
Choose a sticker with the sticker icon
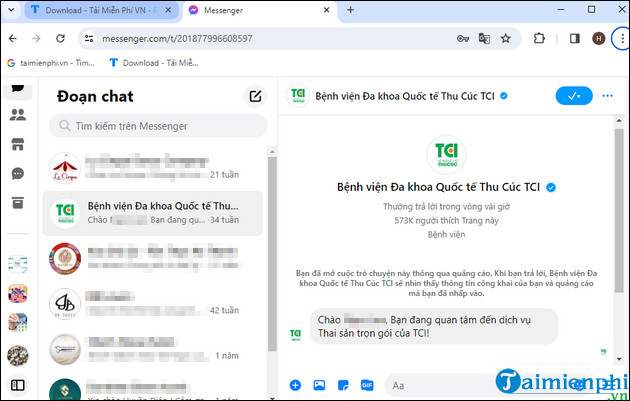343,385
